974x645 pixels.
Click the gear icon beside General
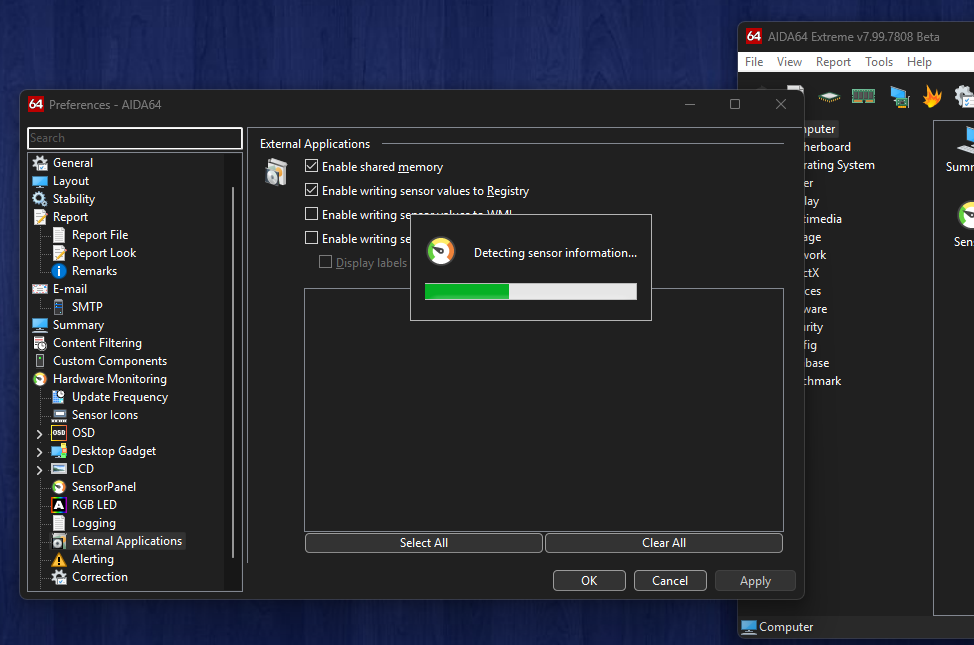coord(40,163)
